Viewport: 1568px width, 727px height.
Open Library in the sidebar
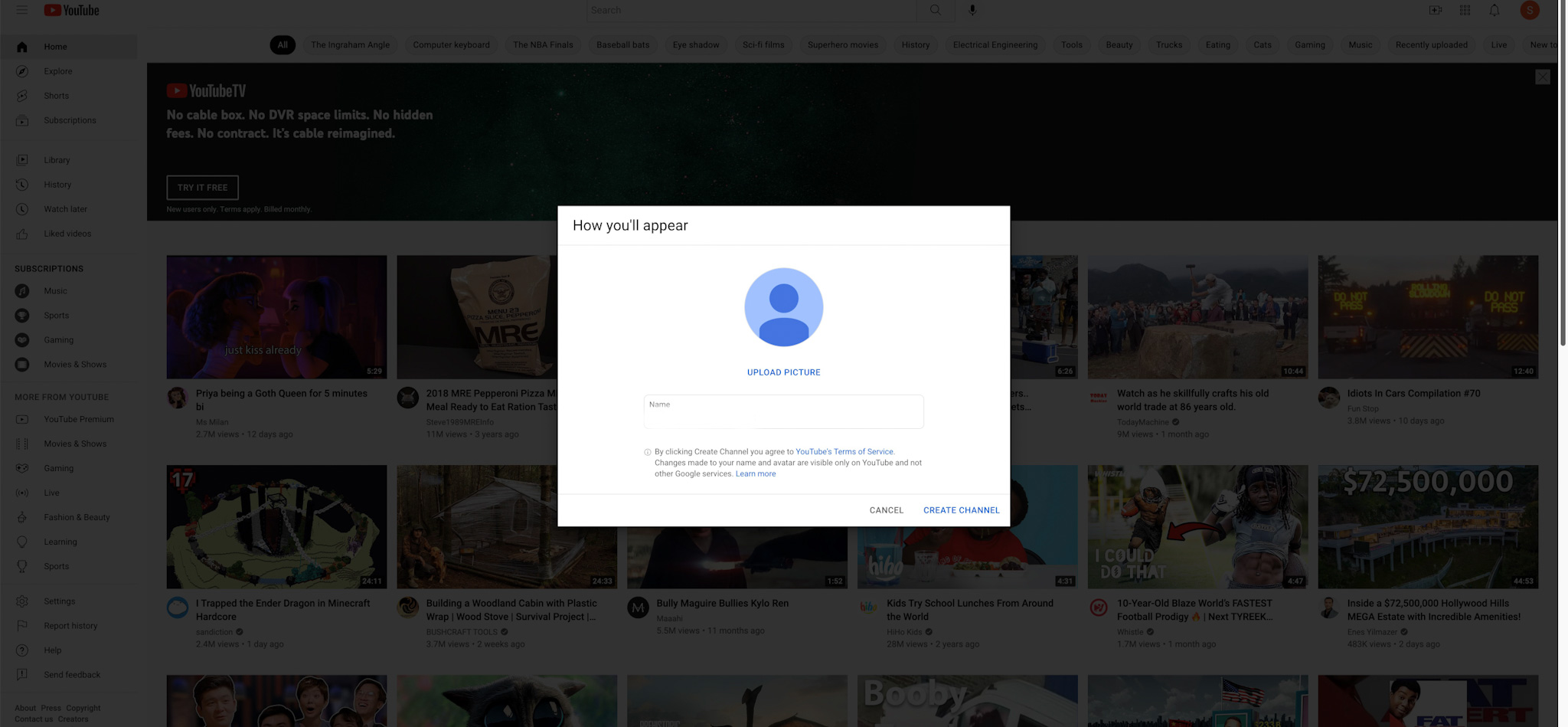pyautogui.click(x=69, y=160)
